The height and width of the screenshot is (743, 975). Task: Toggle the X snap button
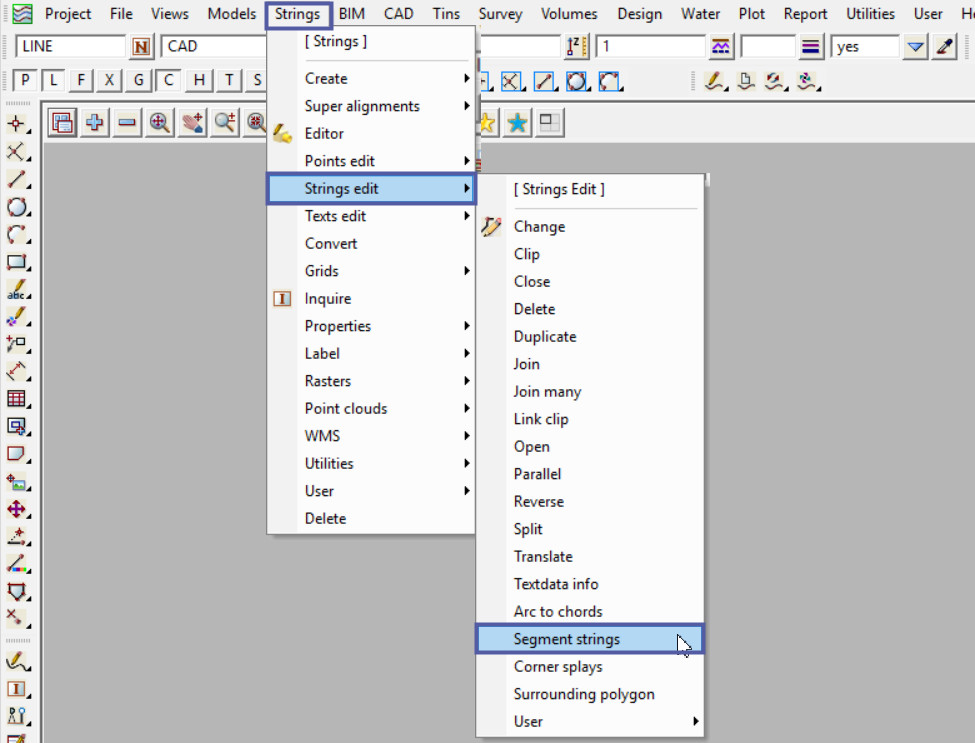pos(109,80)
